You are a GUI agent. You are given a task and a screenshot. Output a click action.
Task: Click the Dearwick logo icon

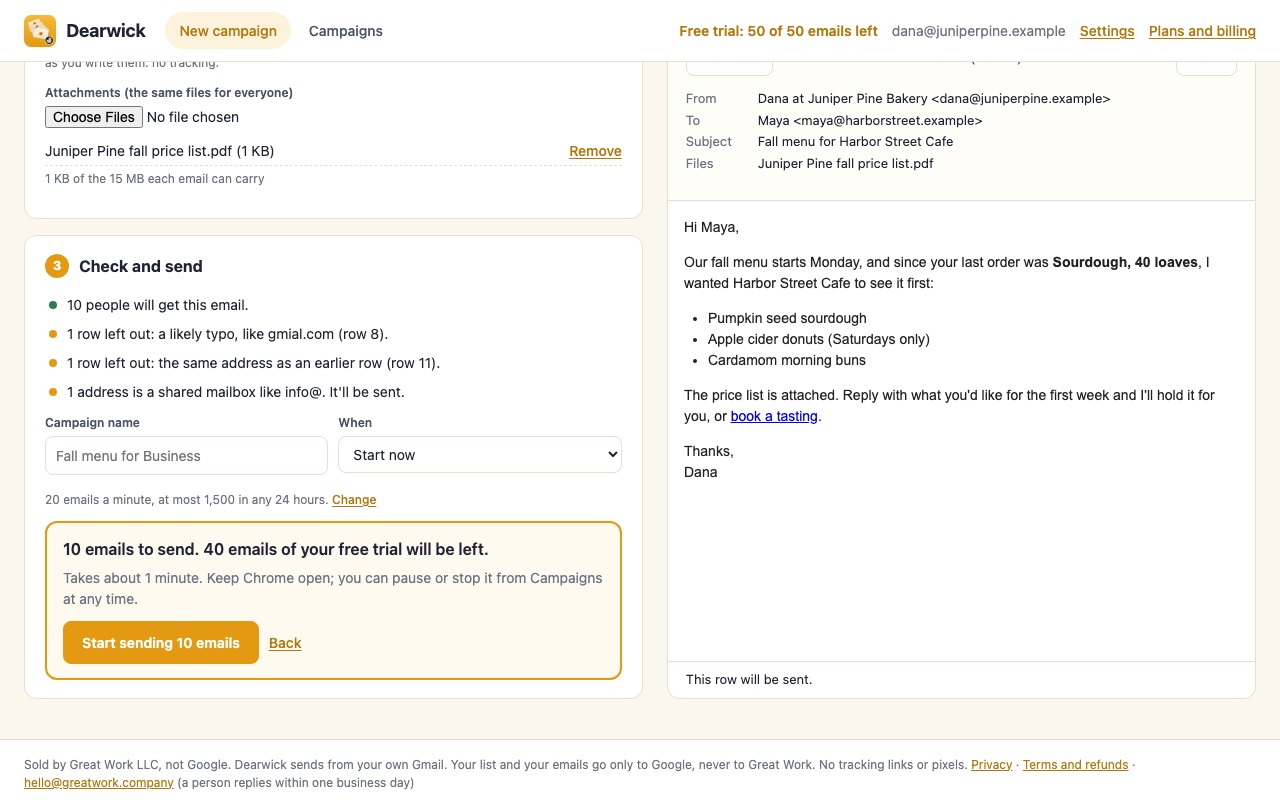tap(40, 31)
